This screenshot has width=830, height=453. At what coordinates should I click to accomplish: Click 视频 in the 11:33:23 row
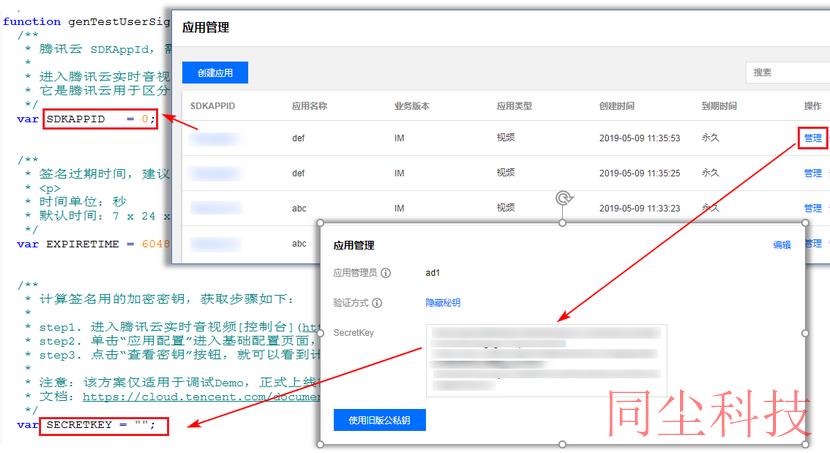tap(506, 207)
